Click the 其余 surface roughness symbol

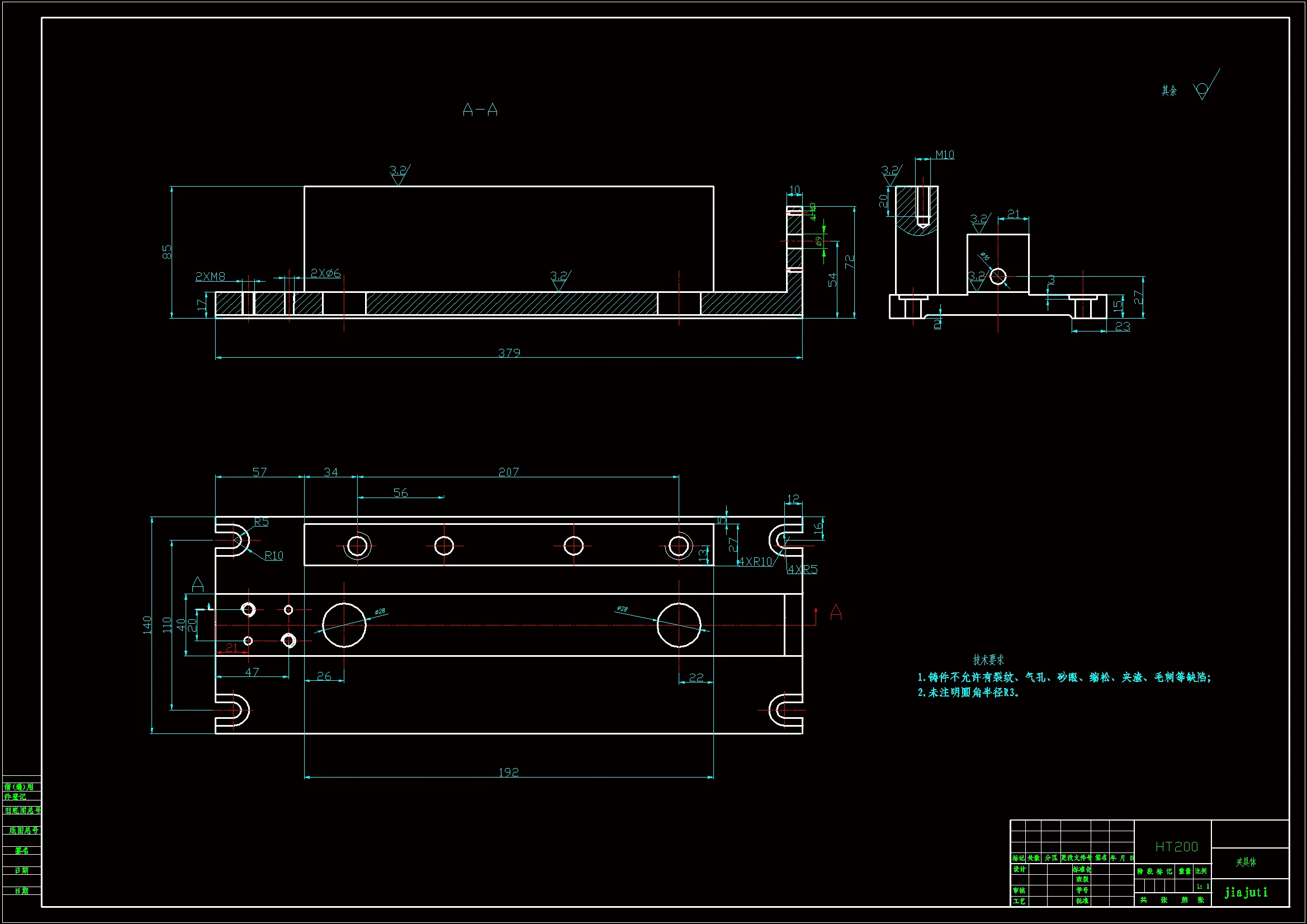click(x=1201, y=90)
